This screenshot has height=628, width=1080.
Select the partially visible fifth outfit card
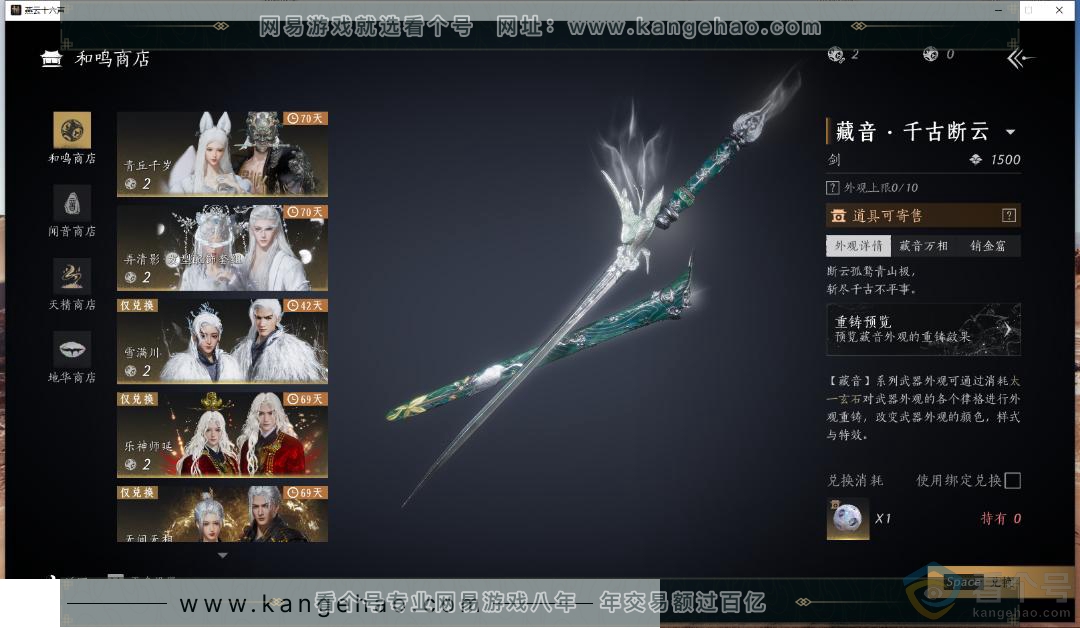coord(222,514)
